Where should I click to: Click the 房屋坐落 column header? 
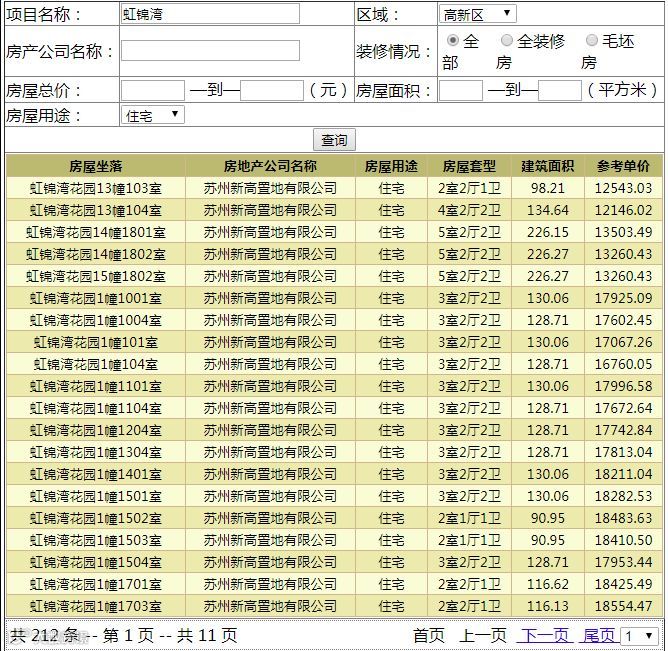(x=96, y=166)
